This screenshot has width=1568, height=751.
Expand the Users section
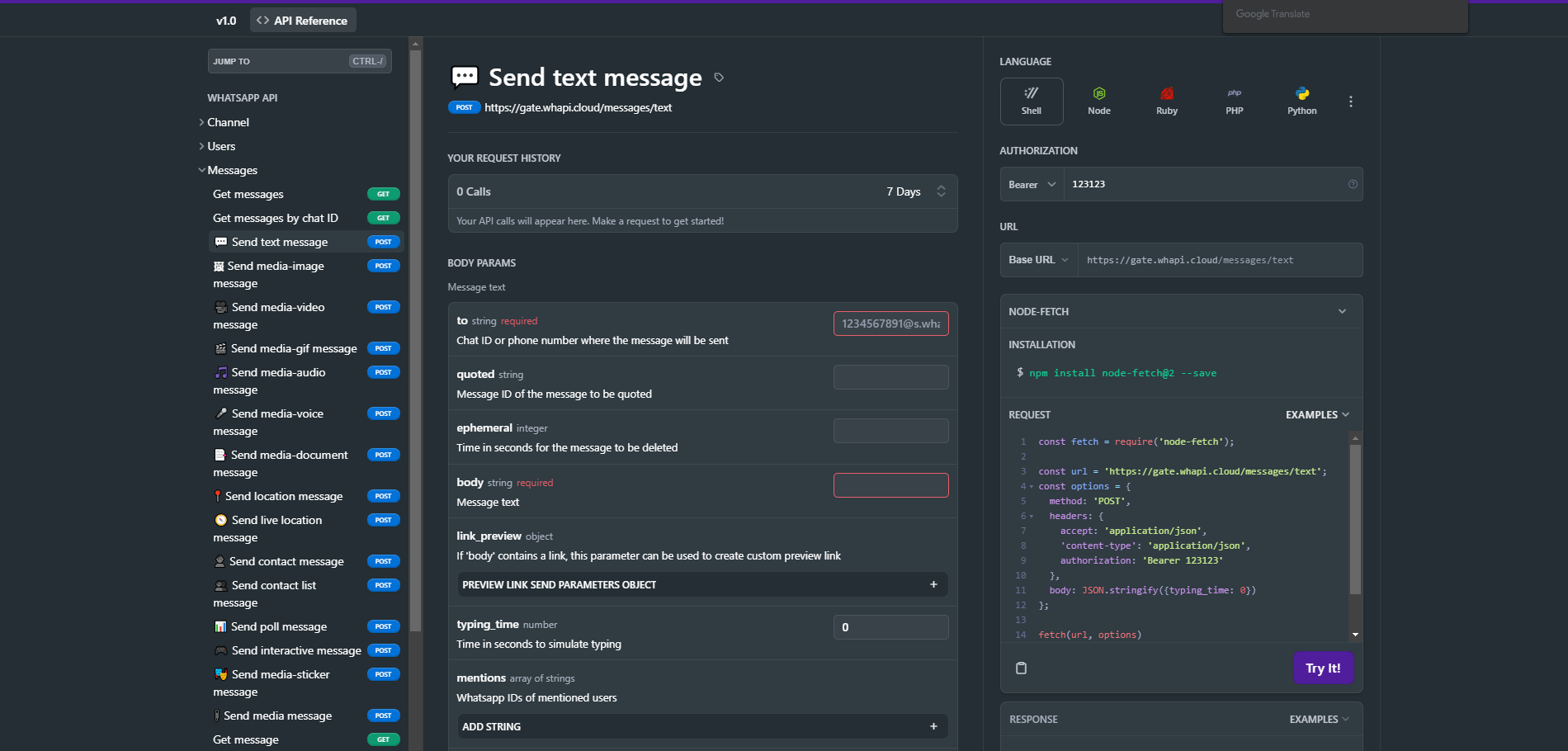tap(217, 146)
